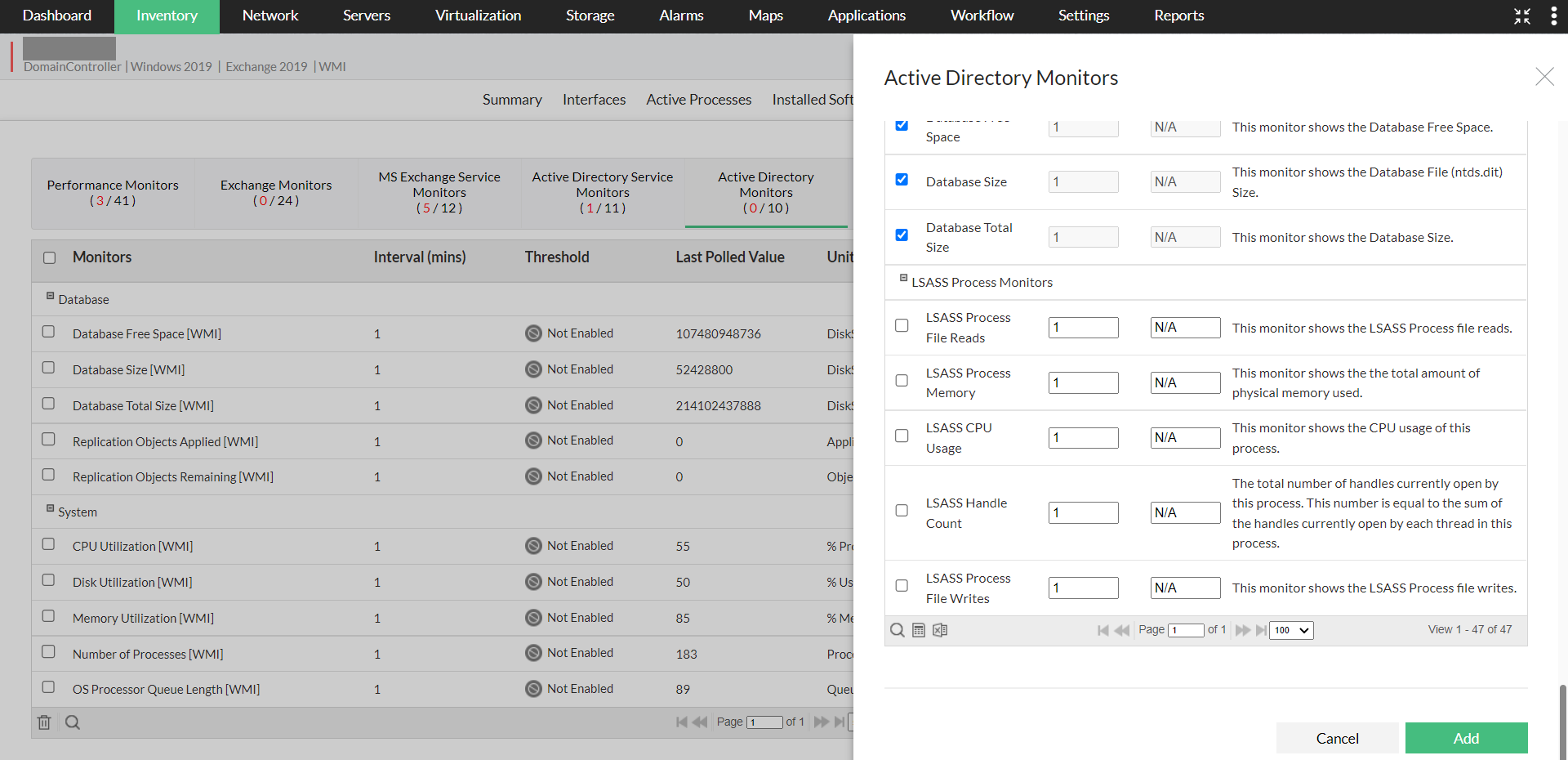The width and height of the screenshot is (1568, 760).
Task: Open the rows-per-page dropdown showing 100
Action: [x=1291, y=630]
